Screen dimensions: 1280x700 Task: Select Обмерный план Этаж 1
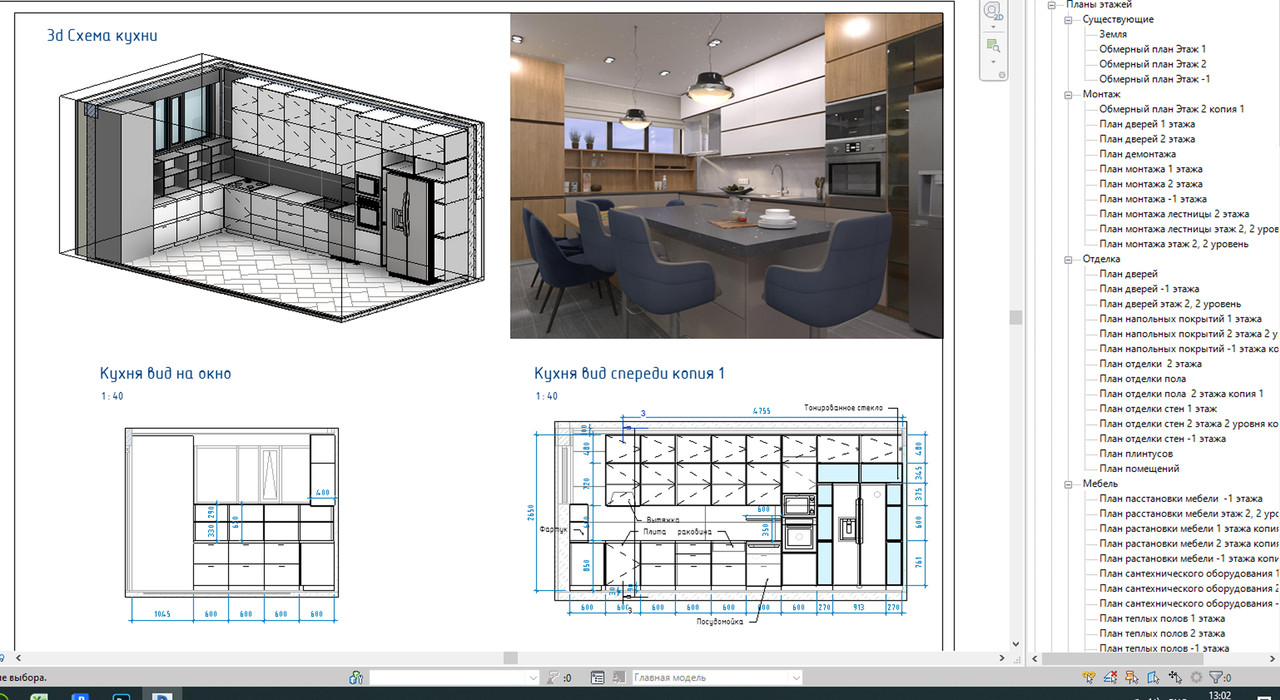(x=1152, y=49)
